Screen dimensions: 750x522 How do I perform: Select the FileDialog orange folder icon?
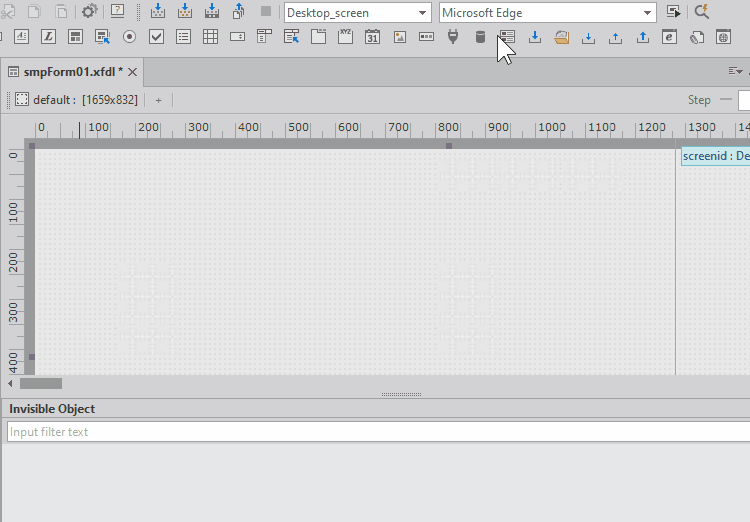tap(562, 37)
